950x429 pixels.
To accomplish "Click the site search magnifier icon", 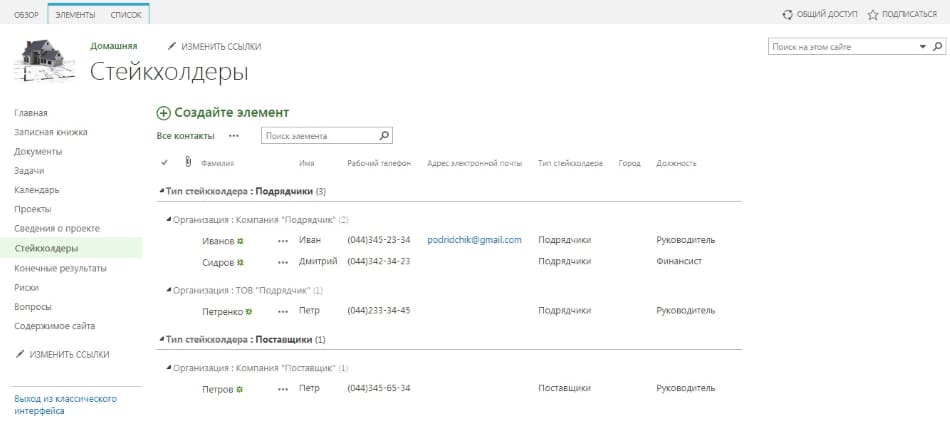I will tap(937, 47).
